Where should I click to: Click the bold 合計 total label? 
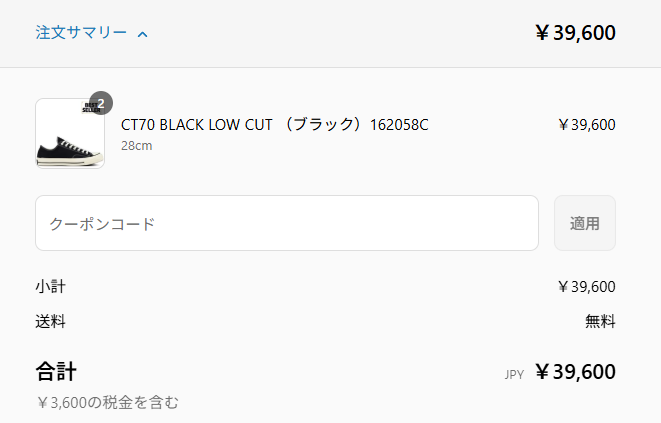[x=56, y=372]
